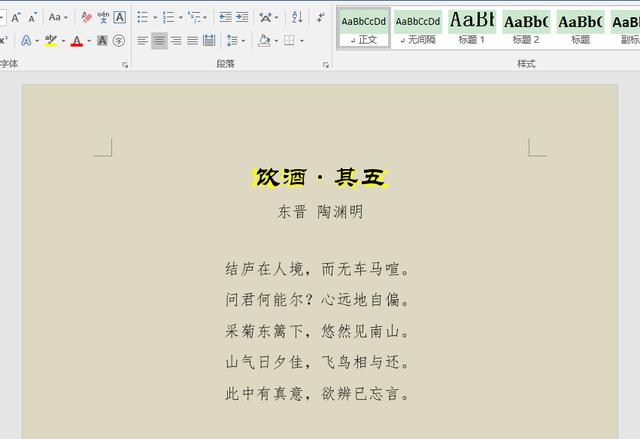This screenshot has width=640, height=439.
Task: Apply phonetic guide (wén) to text
Action: [x=103, y=17]
